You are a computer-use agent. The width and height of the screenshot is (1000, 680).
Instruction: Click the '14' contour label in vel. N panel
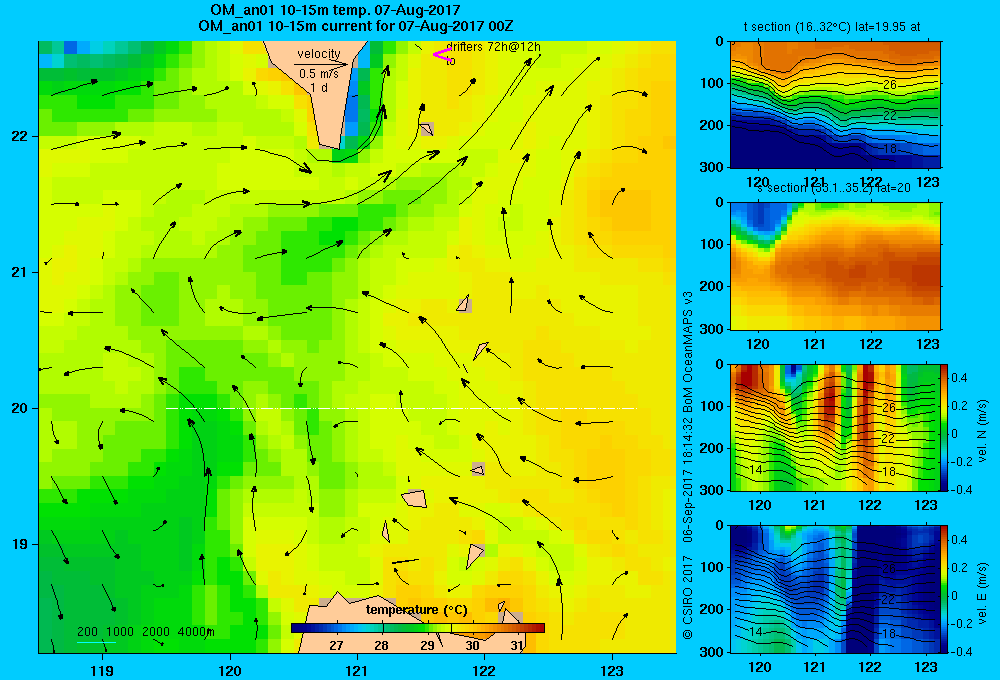[x=756, y=470]
